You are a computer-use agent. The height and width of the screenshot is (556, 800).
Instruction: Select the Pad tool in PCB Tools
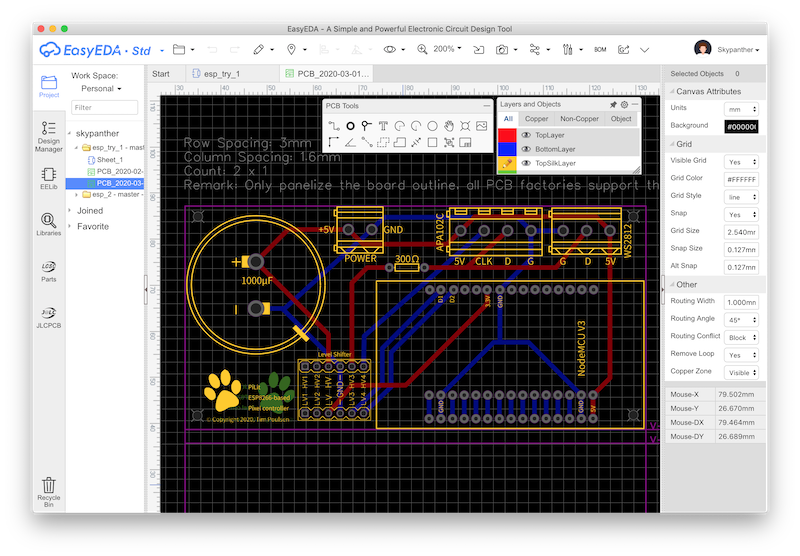click(x=351, y=125)
